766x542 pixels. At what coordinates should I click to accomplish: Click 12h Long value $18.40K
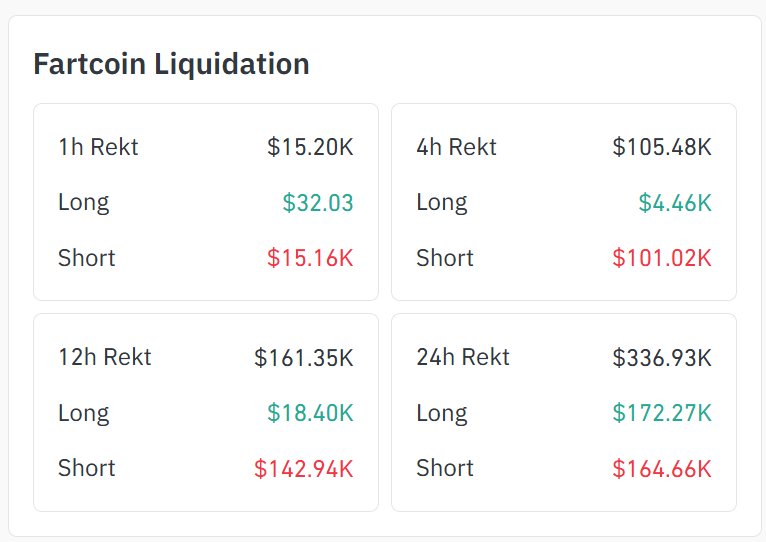click(310, 413)
